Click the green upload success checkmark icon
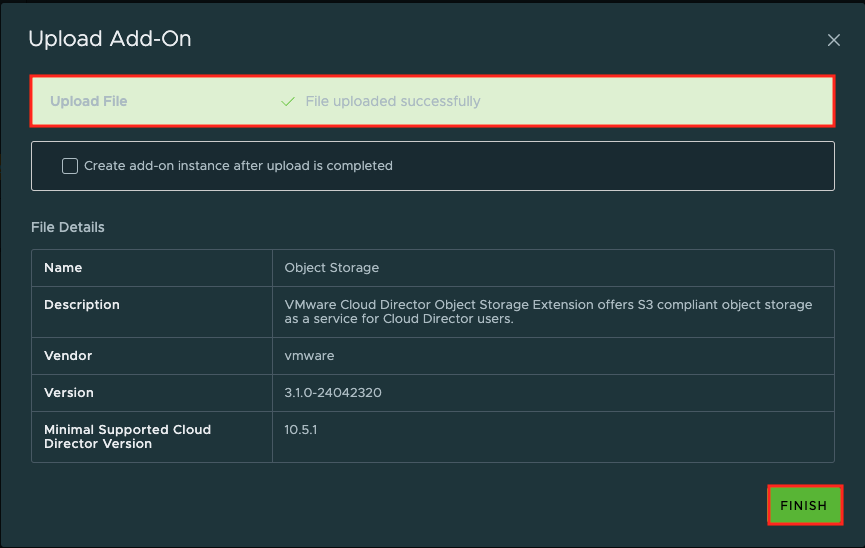Viewport: 865px width, 548px height. coord(288,102)
